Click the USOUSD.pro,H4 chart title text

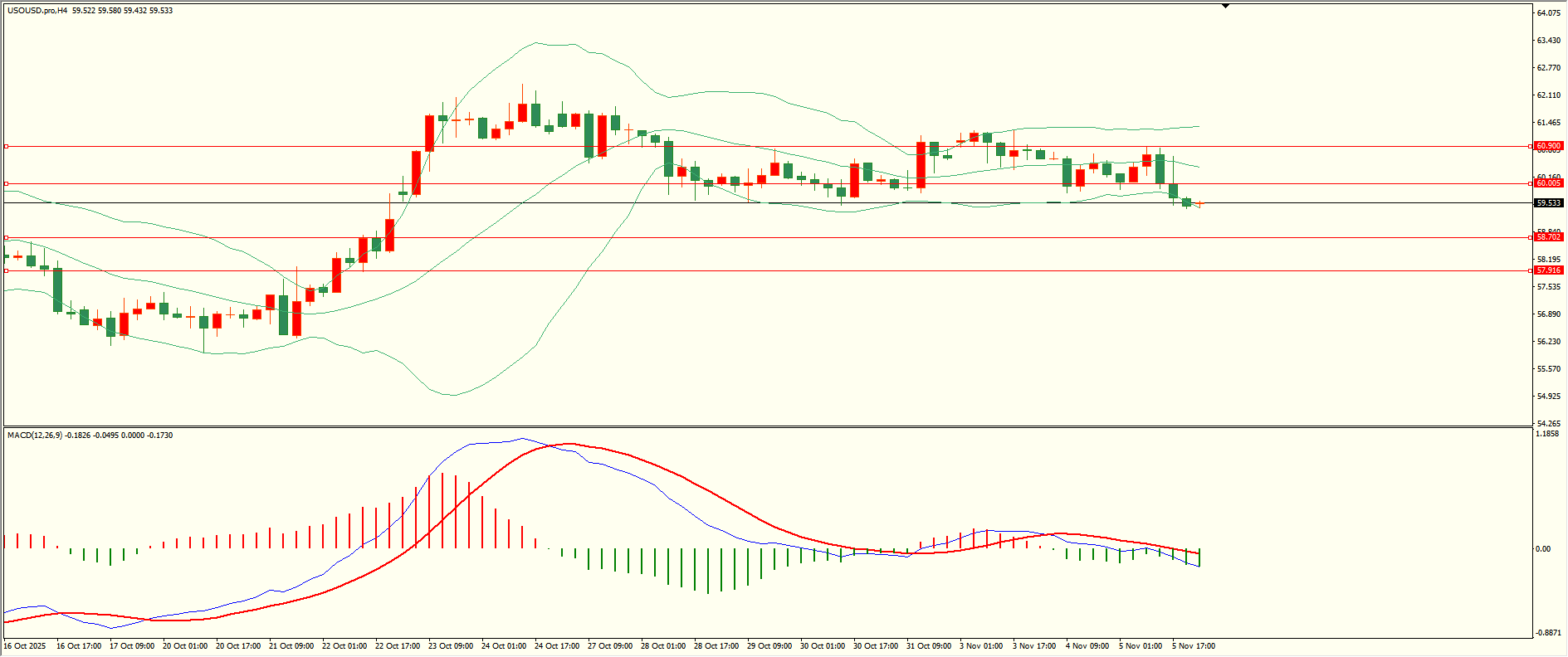tap(37, 11)
